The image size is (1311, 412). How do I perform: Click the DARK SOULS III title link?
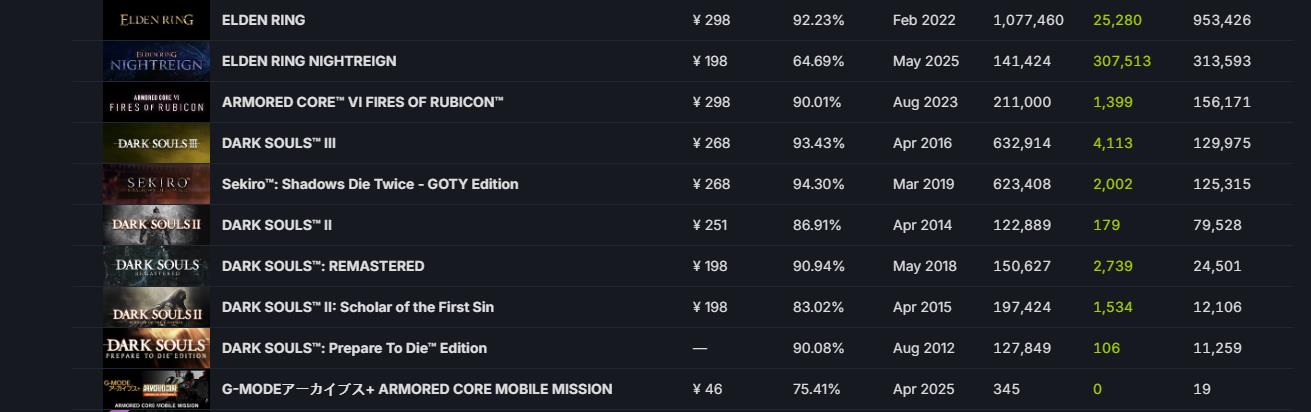[x=279, y=143]
